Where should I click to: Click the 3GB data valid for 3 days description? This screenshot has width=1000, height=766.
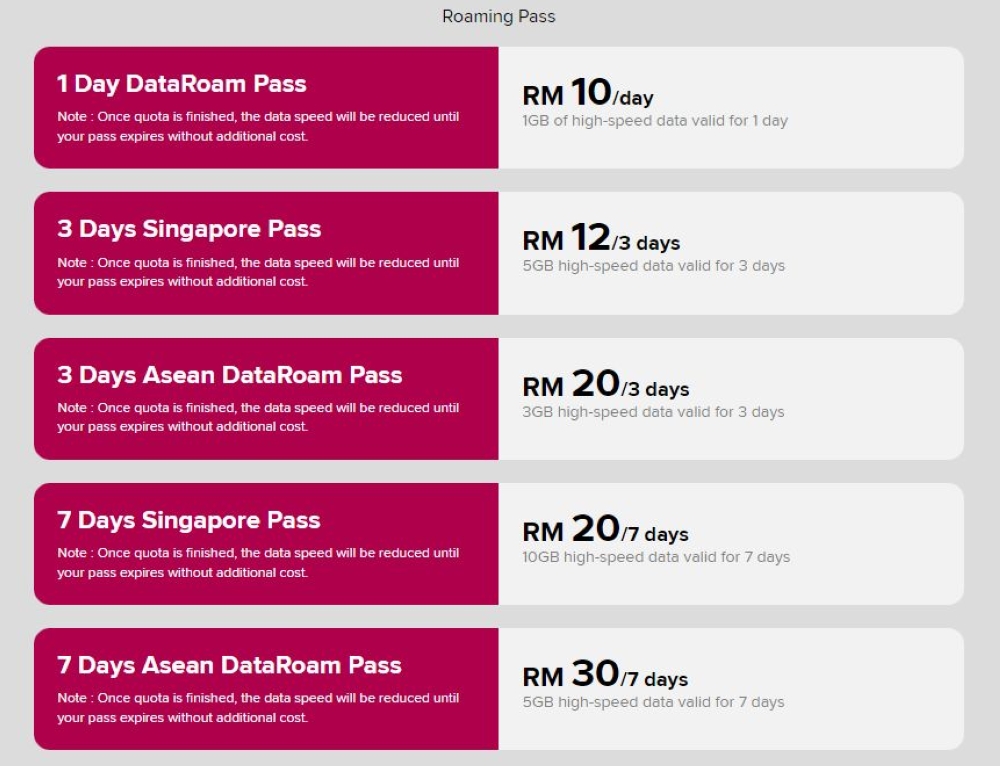654,412
